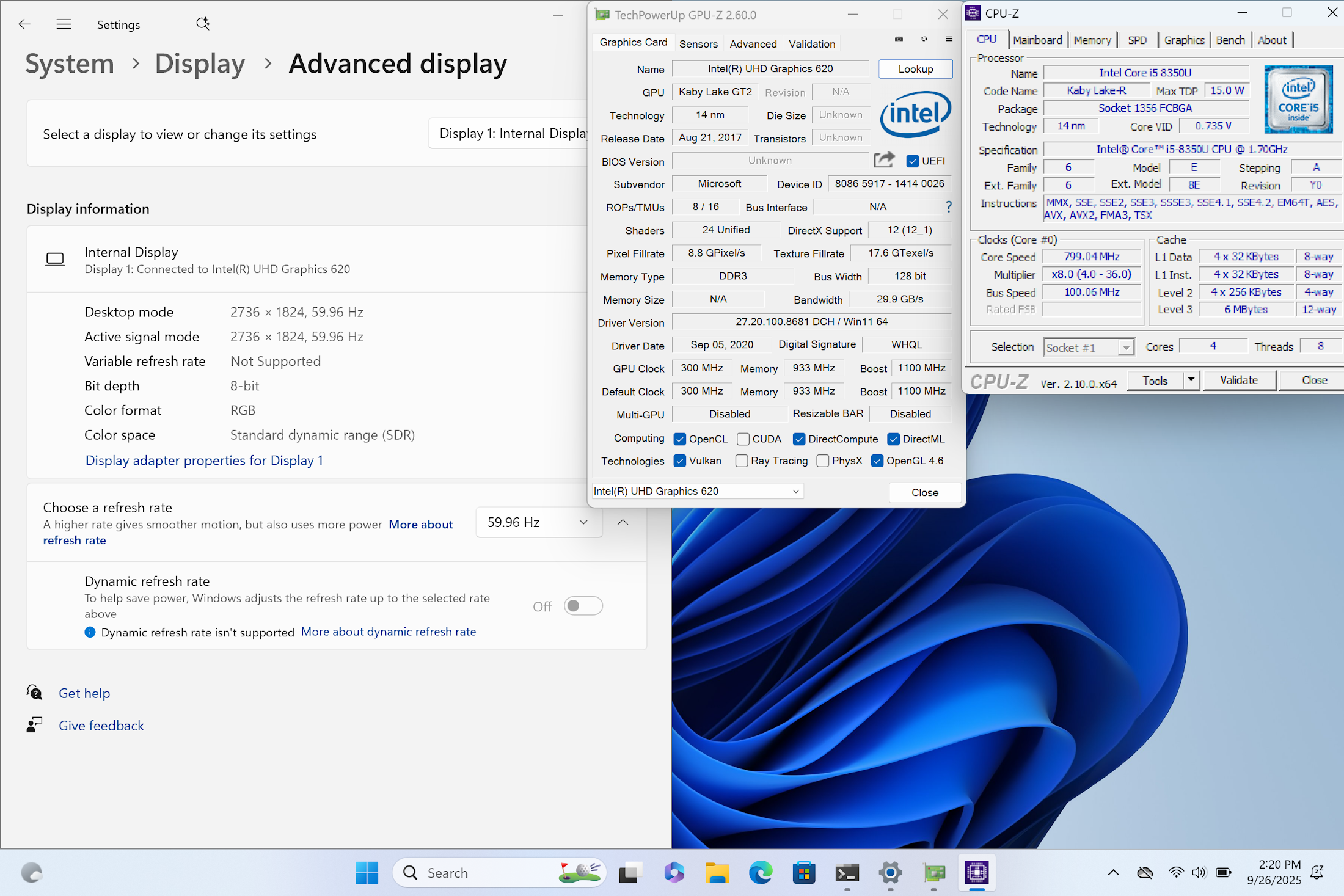The width and height of the screenshot is (1344, 896).
Task: Click the GPU-Z screenshot camera icon
Action: pos(899,39)
